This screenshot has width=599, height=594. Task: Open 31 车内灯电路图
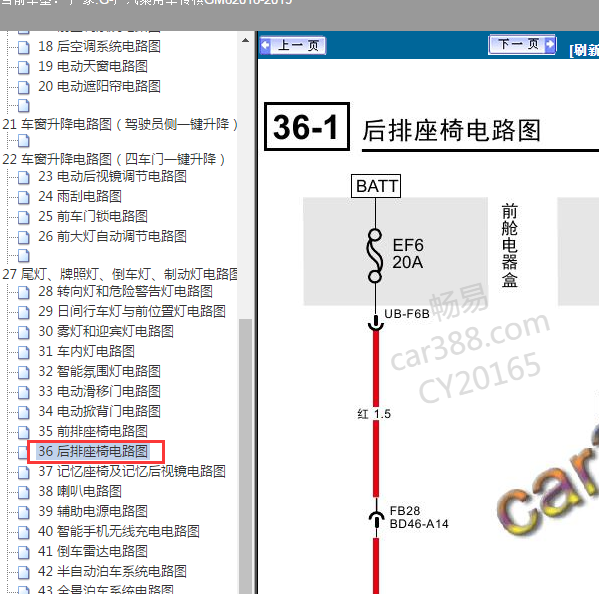86,351
